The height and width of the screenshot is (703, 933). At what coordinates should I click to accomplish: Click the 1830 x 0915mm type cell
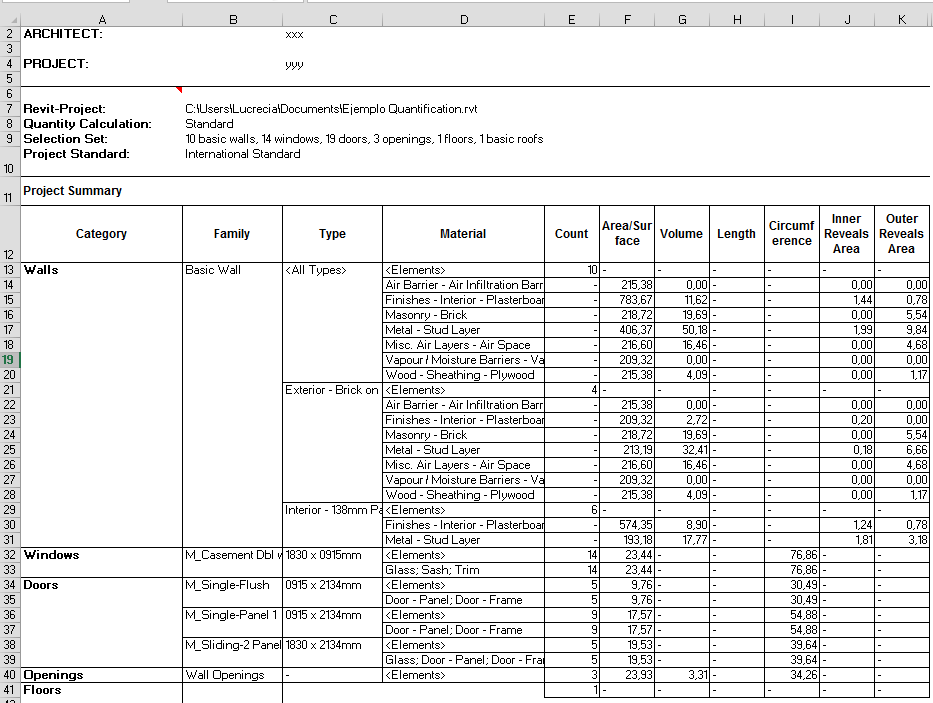(332, 554)
